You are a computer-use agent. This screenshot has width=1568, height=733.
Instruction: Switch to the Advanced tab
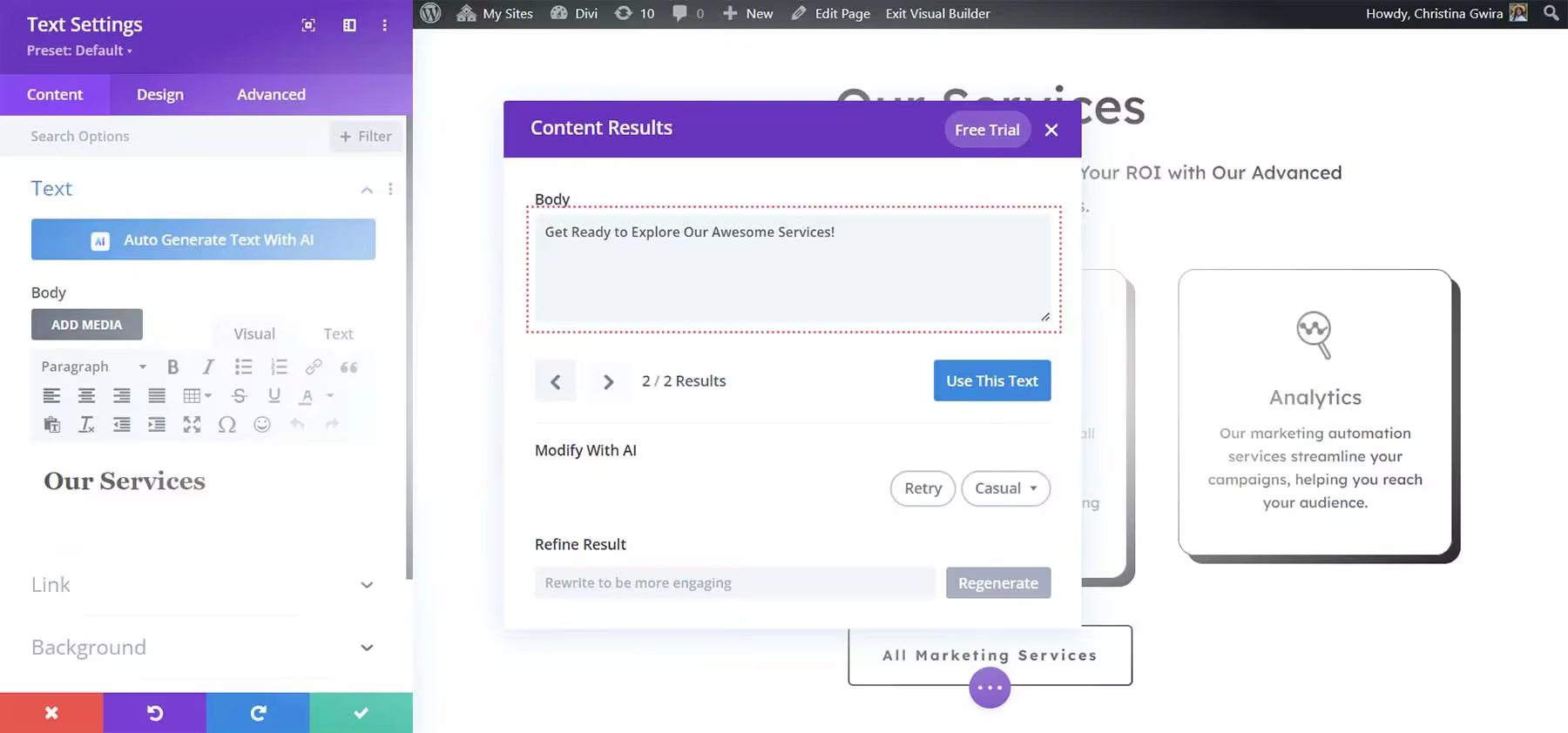[x=271, y=94]
